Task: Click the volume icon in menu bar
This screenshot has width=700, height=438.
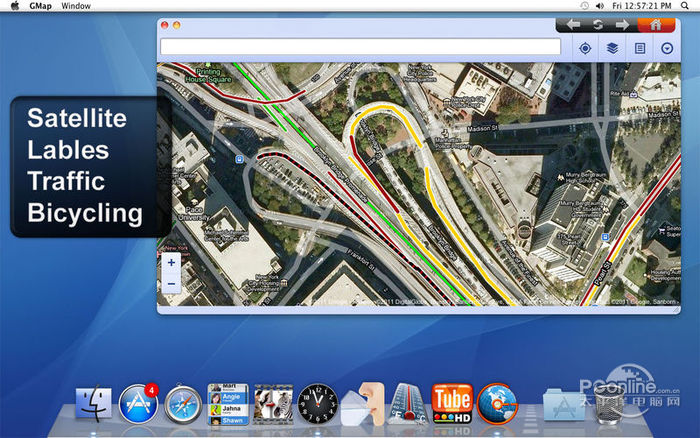Action: (x=600, y=6)
